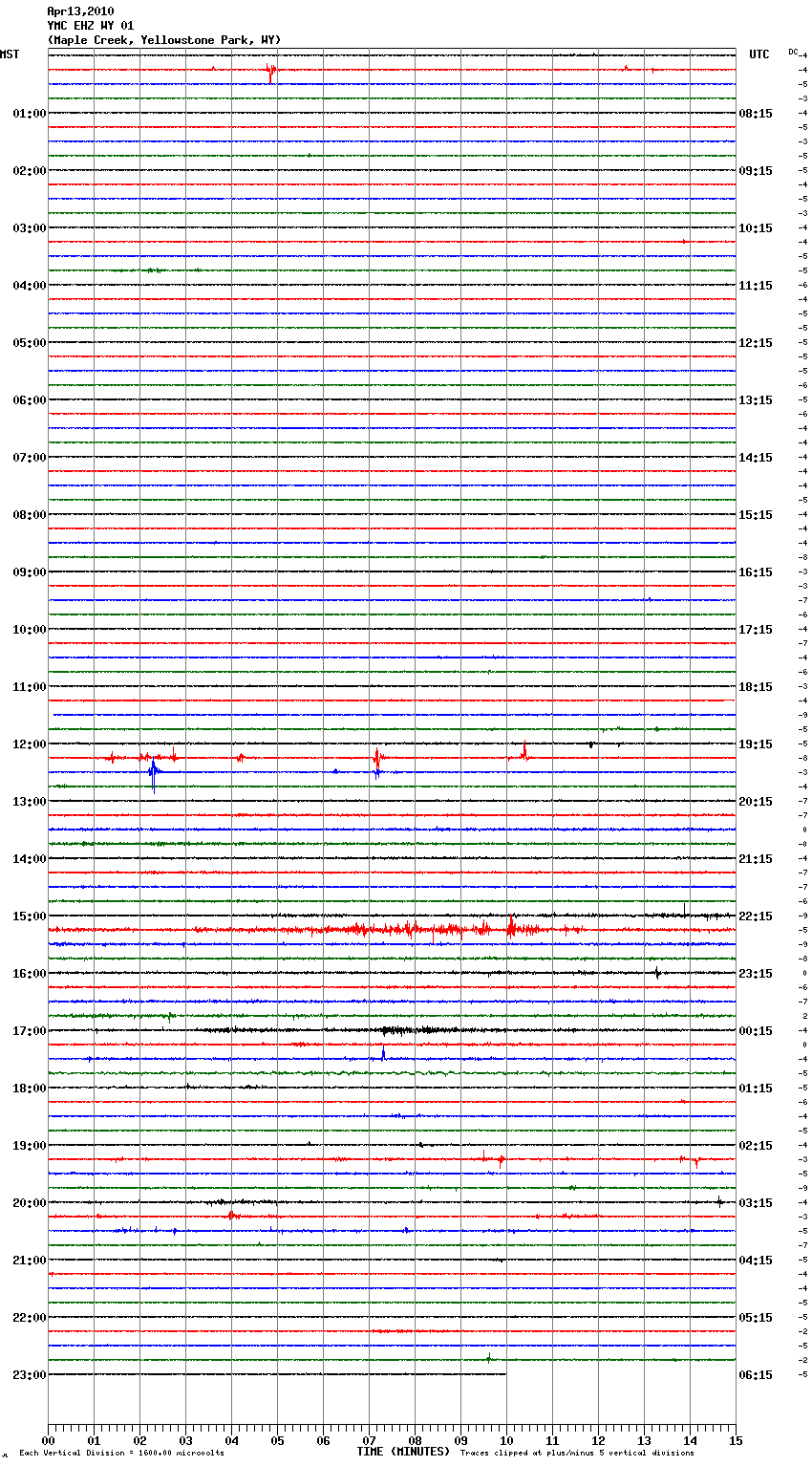Click the red seismic burst on the top red trace
This screenshot has width=812, height=1466.
[271, 72]
